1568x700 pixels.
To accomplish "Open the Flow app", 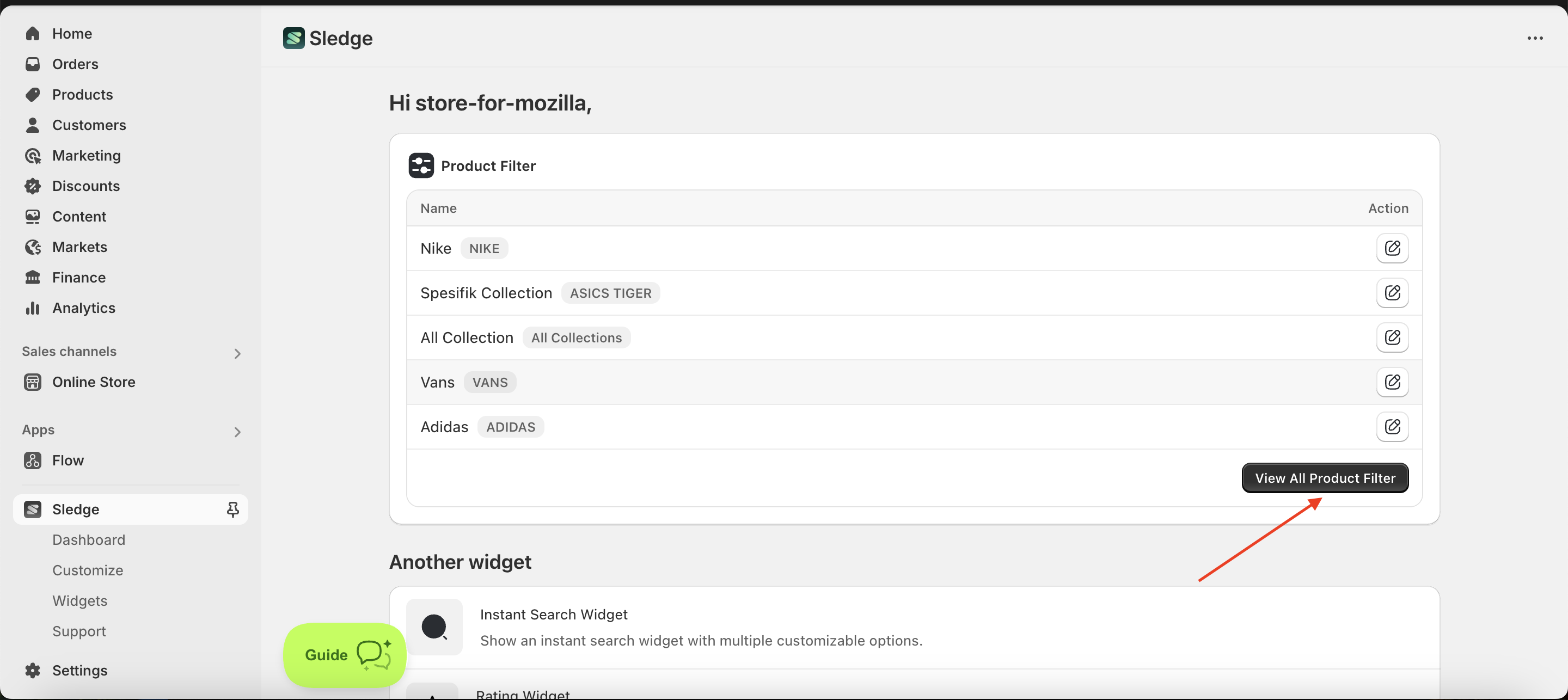I will [68, 461].
